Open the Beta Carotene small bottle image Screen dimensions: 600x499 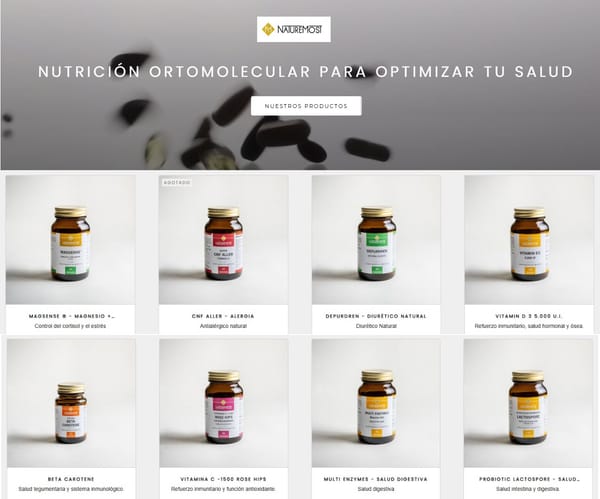(x=71, y=403)
